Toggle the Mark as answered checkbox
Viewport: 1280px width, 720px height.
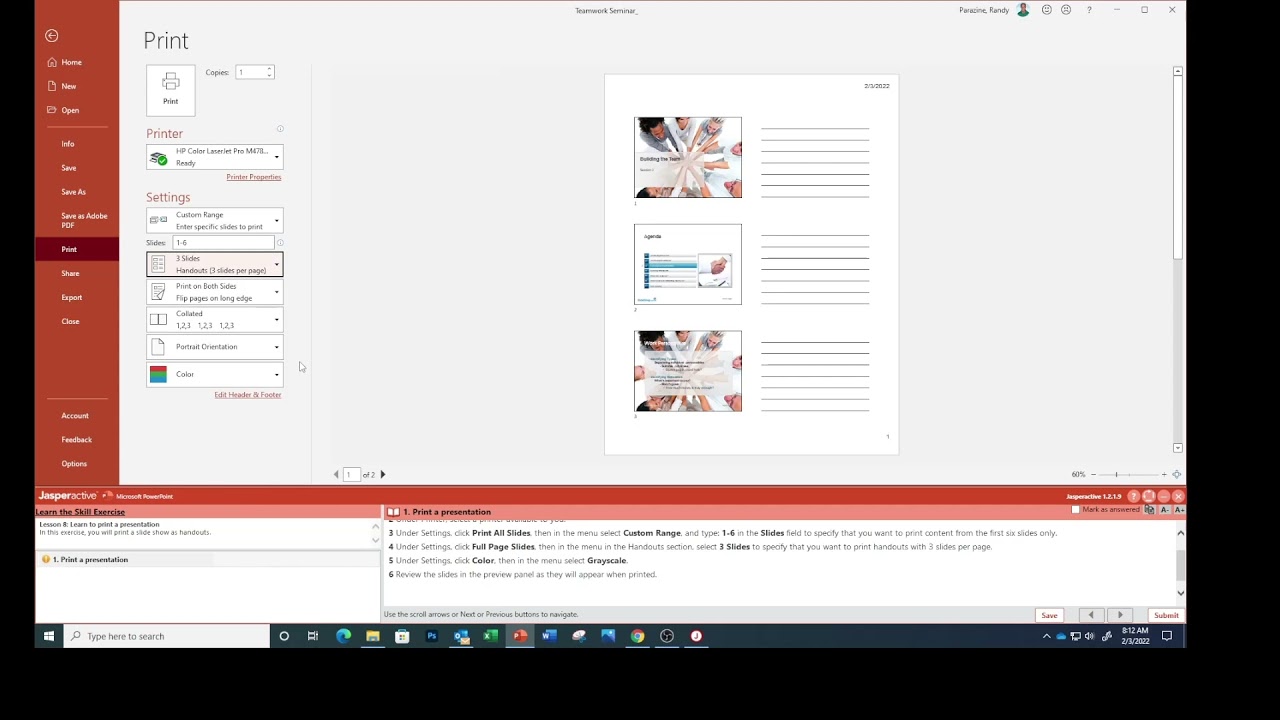(x=1076, y=510)
